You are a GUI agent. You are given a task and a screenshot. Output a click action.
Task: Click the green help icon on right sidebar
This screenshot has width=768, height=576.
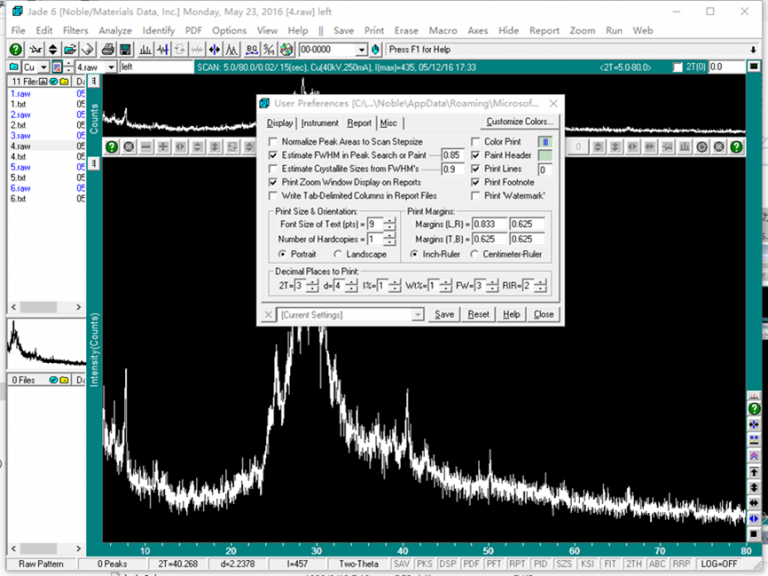[754, 408]
